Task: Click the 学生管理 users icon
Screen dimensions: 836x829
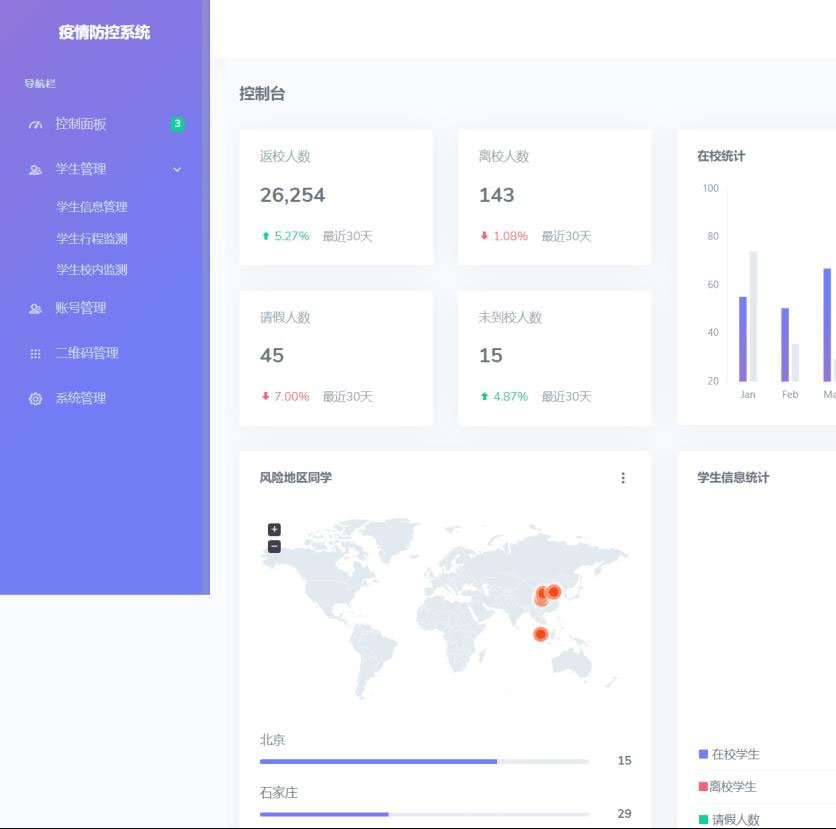Action: pos(35,170)
